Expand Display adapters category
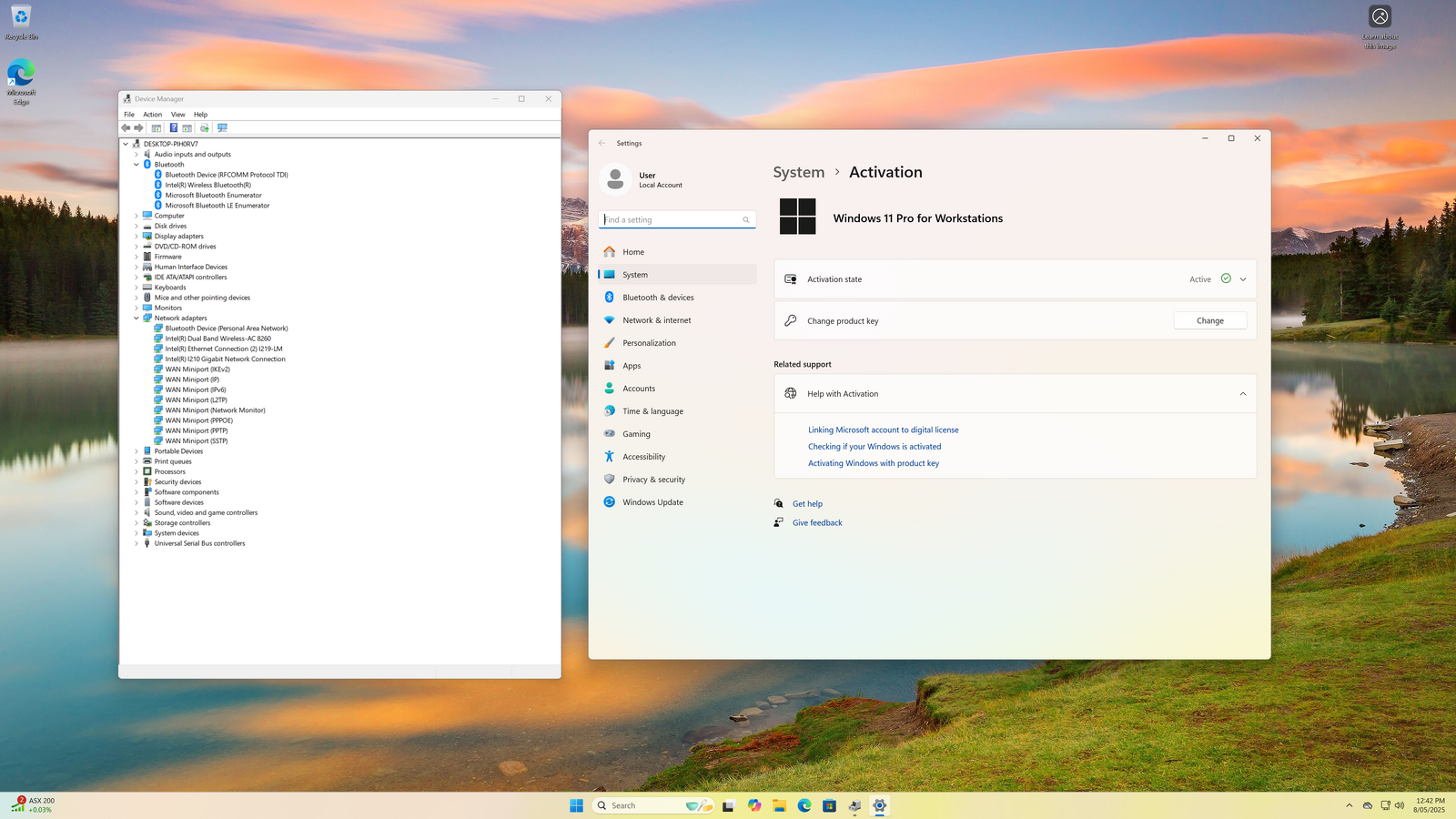 pos(136,237)
